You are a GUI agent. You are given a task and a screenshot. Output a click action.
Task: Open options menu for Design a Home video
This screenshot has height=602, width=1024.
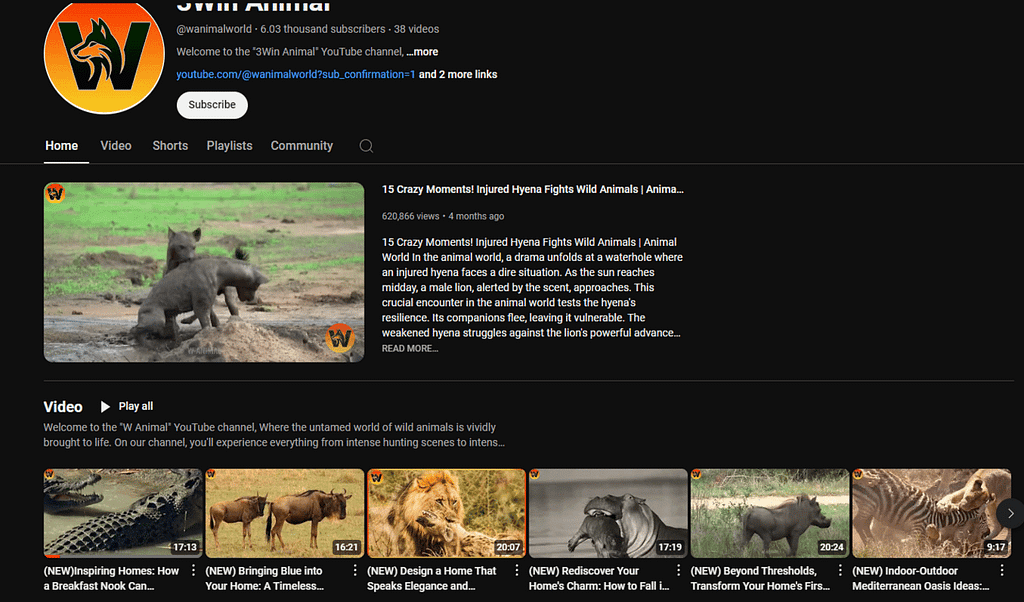point(517,571)
